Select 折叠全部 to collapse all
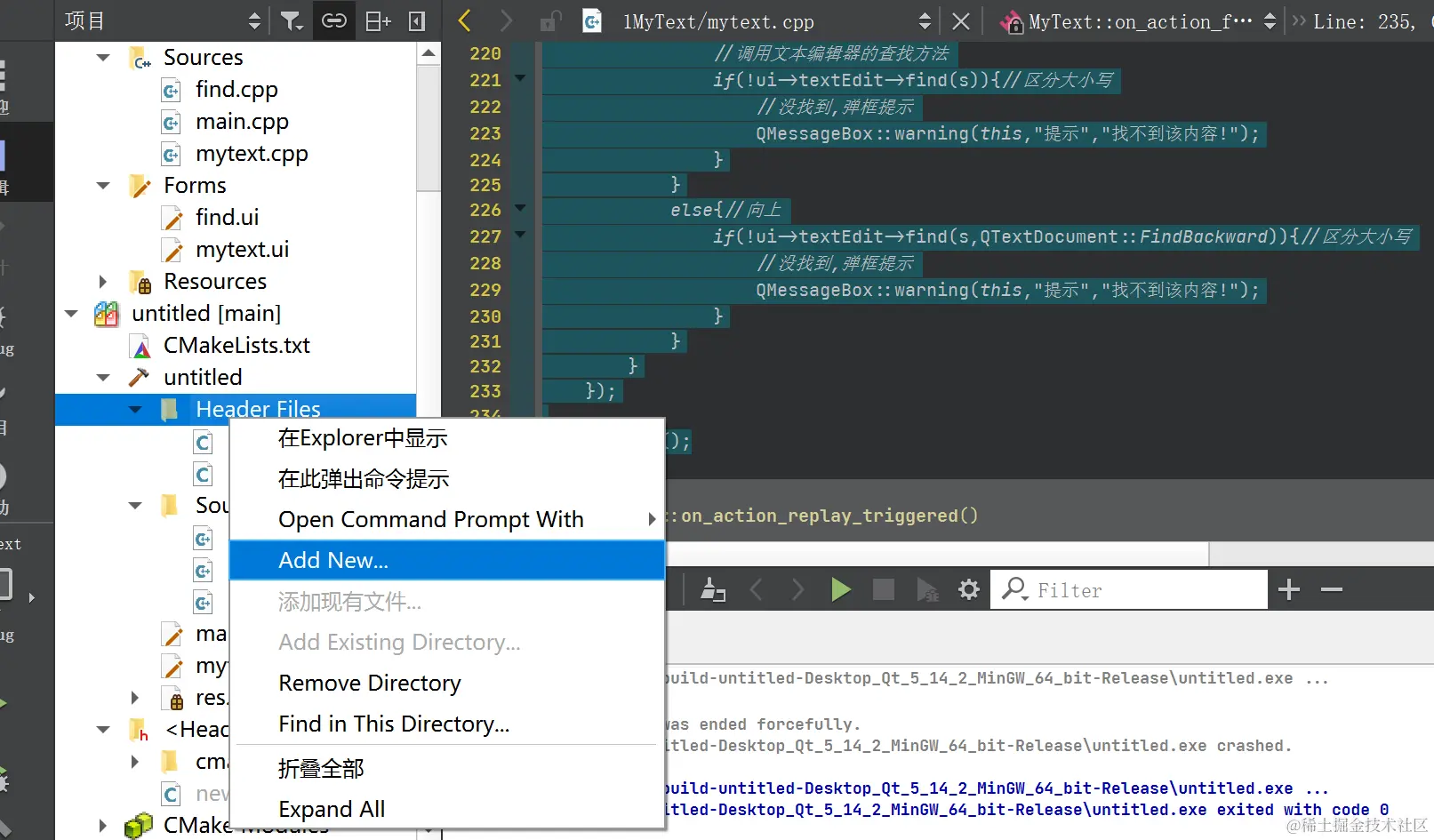The width and height of the screenshot is (1434, 840). click(447, 768)
